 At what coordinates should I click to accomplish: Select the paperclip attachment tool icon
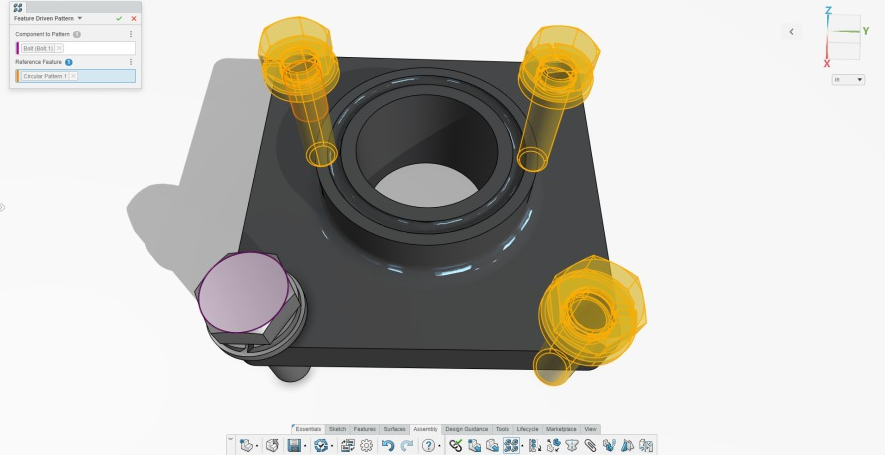590,445
